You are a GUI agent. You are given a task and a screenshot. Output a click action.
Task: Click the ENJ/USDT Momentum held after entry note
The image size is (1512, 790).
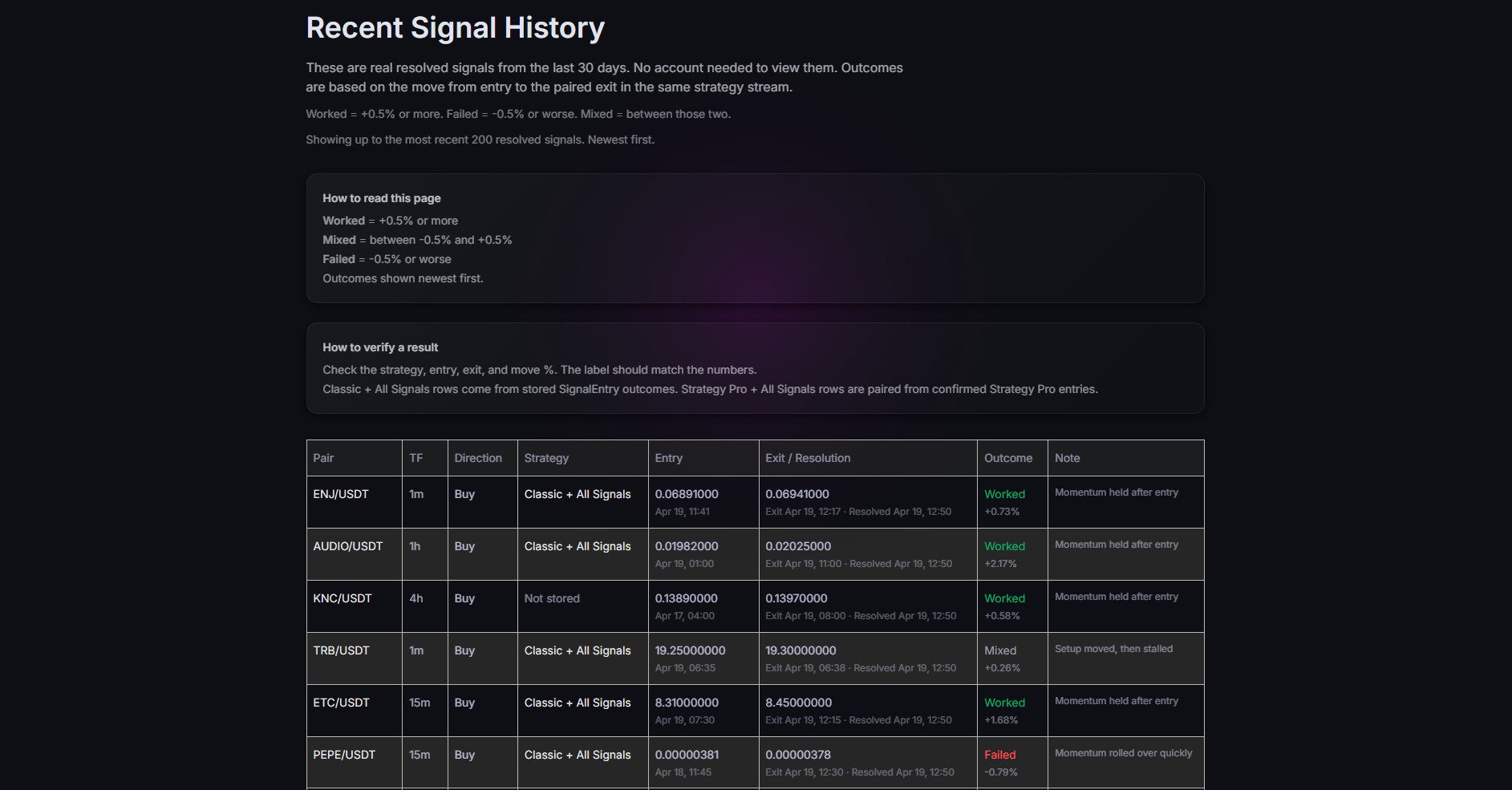pyautogui.click(x=1117, y=492)
